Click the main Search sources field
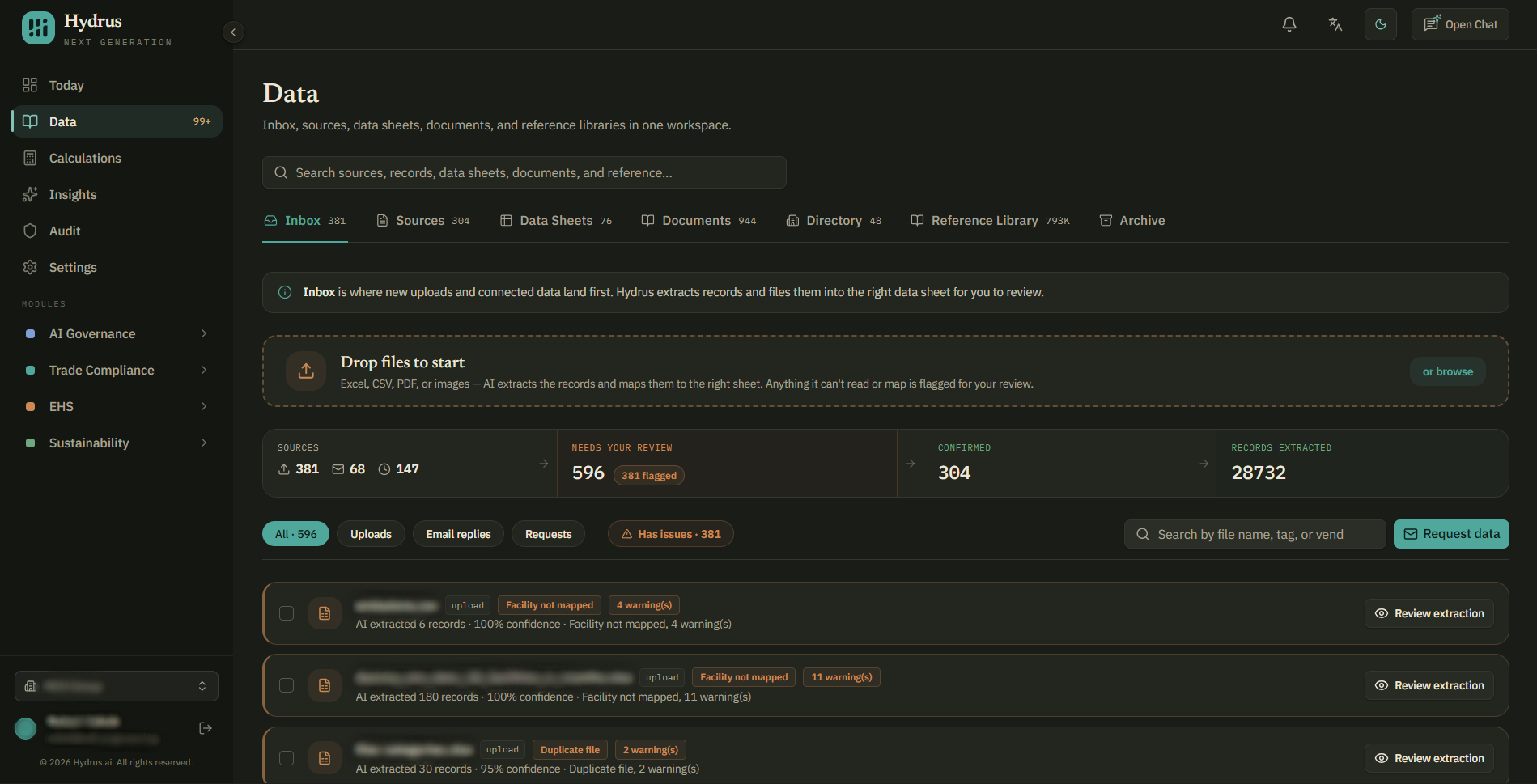Viewport: 1537px width, 784px height. (524, 172)
